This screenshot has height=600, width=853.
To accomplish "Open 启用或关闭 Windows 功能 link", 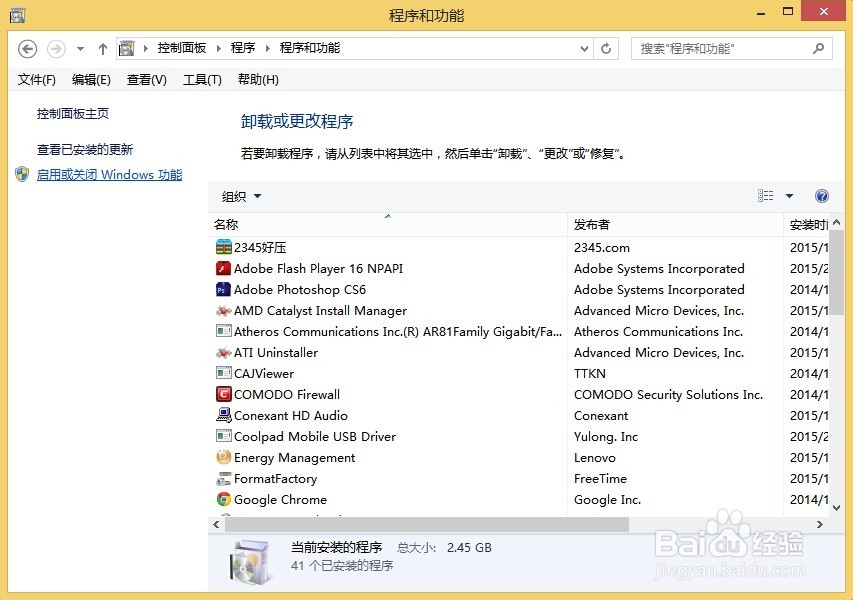I will 109,175.
